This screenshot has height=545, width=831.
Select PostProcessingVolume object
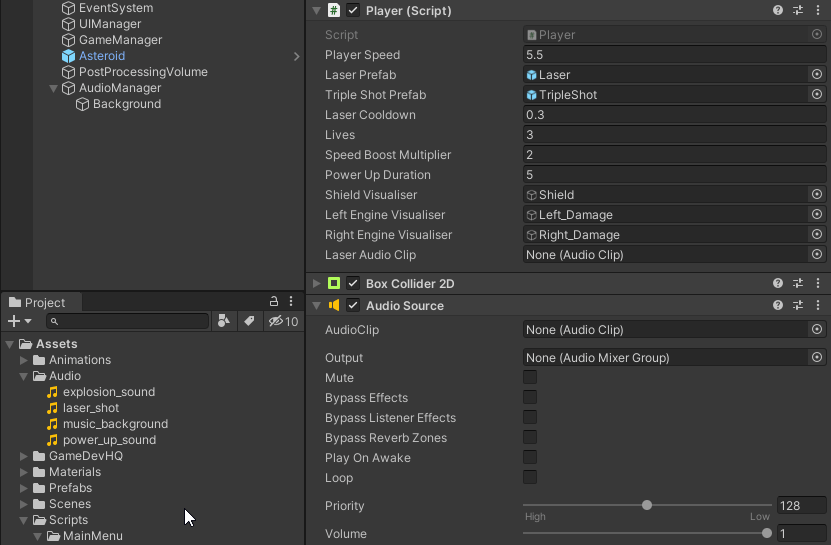click(x=143, y=72)
